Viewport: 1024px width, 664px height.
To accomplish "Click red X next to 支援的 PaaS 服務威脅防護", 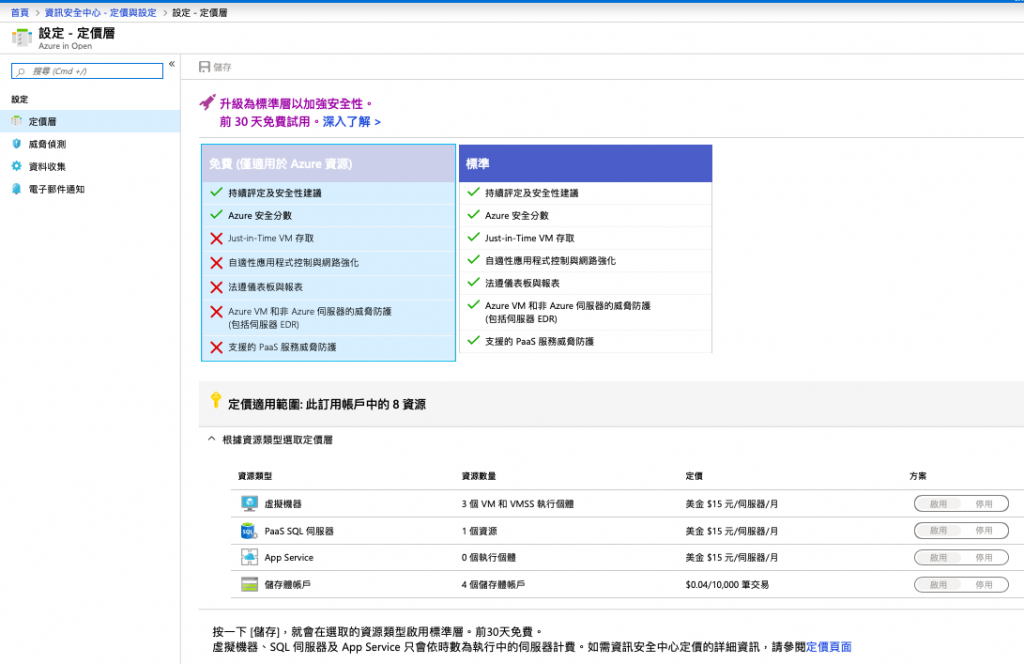I will (x=217, y=347).
